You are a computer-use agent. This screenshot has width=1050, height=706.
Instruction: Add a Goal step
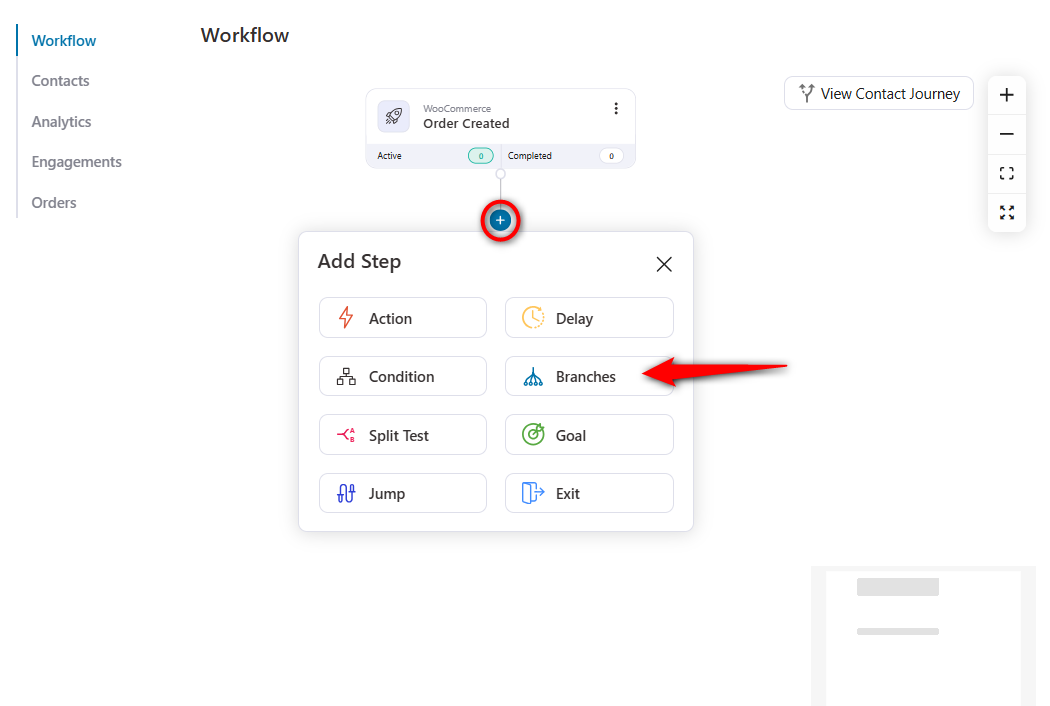click(589, 435)
